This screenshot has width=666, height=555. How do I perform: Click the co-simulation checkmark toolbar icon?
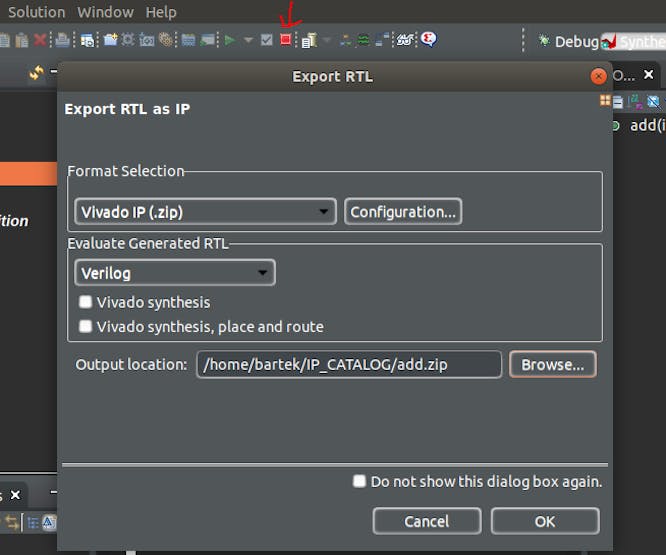[267, 40]
